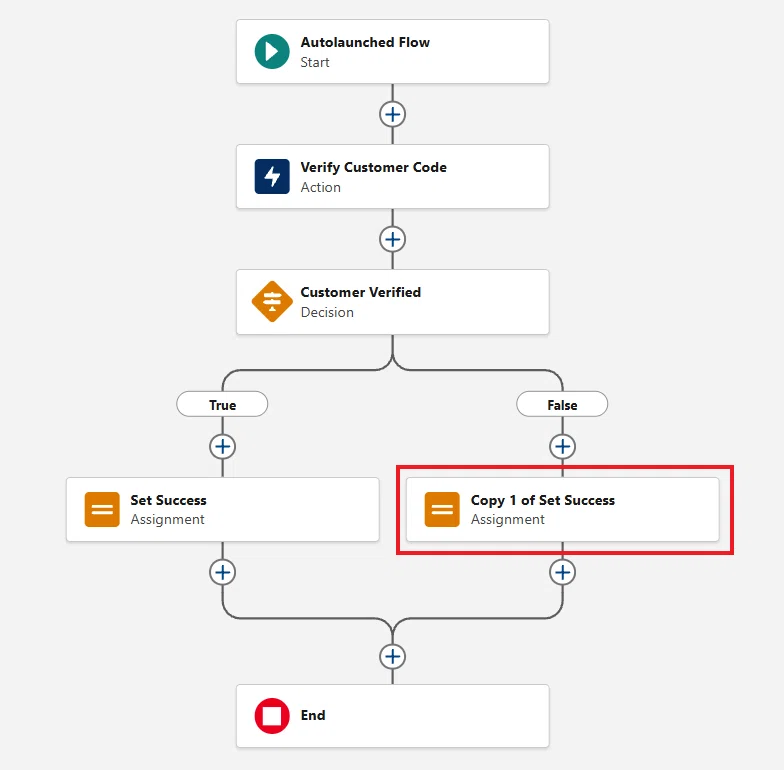Screen dimensions: 784x770
Task: Open the Verify Customer Code action card
Action: point(392,176)
